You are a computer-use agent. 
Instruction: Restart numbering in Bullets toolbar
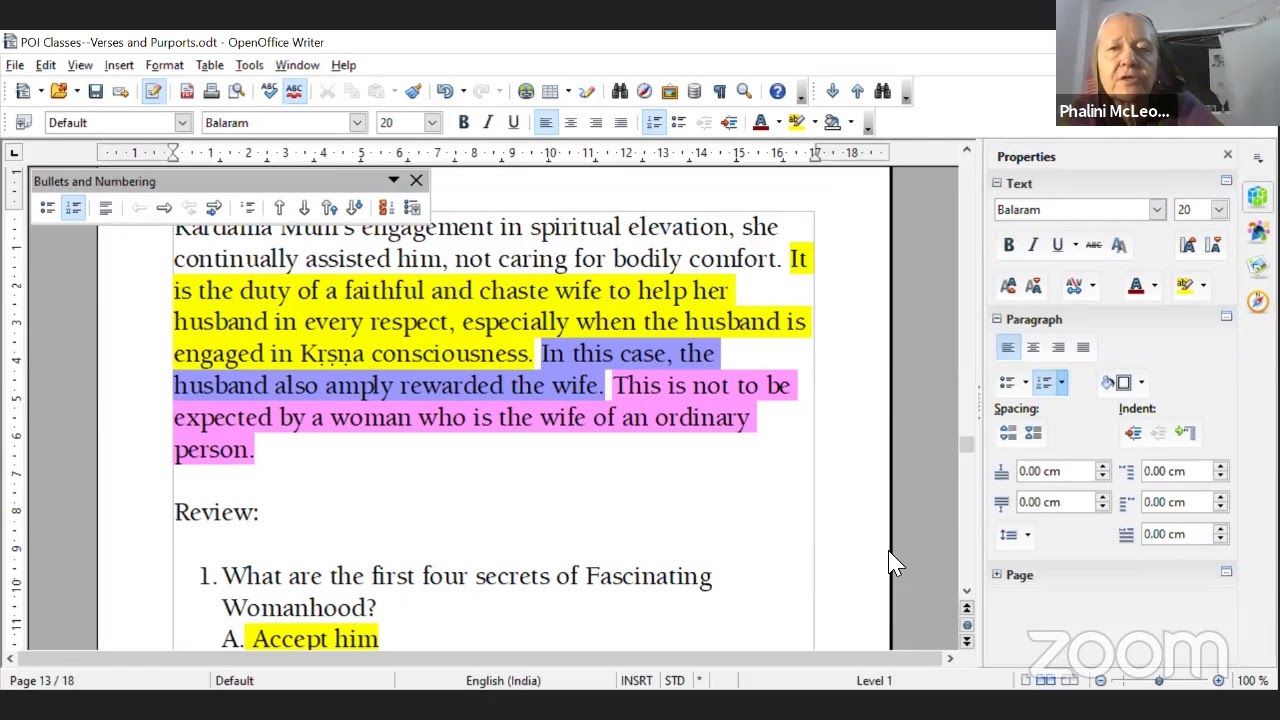[x=386, y=208]
